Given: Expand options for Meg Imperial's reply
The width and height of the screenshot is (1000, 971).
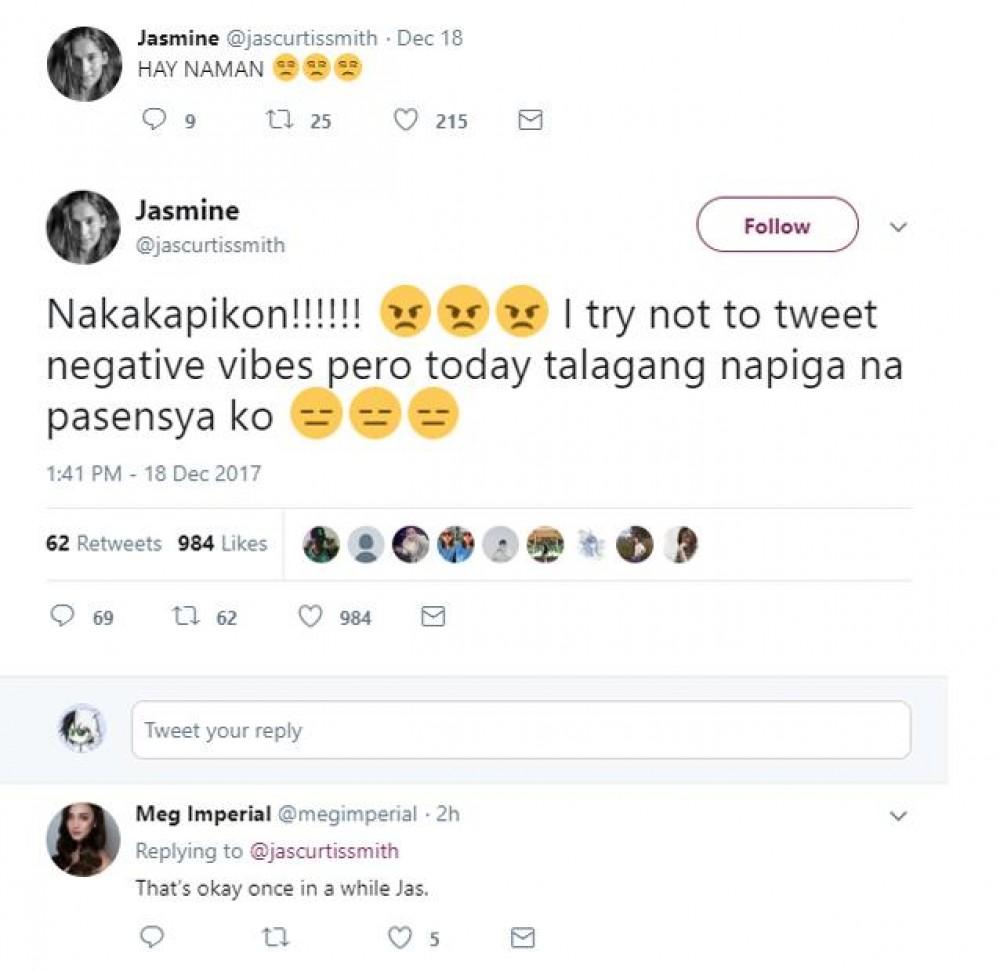Looking at the screenshot, I should [898, 816].
